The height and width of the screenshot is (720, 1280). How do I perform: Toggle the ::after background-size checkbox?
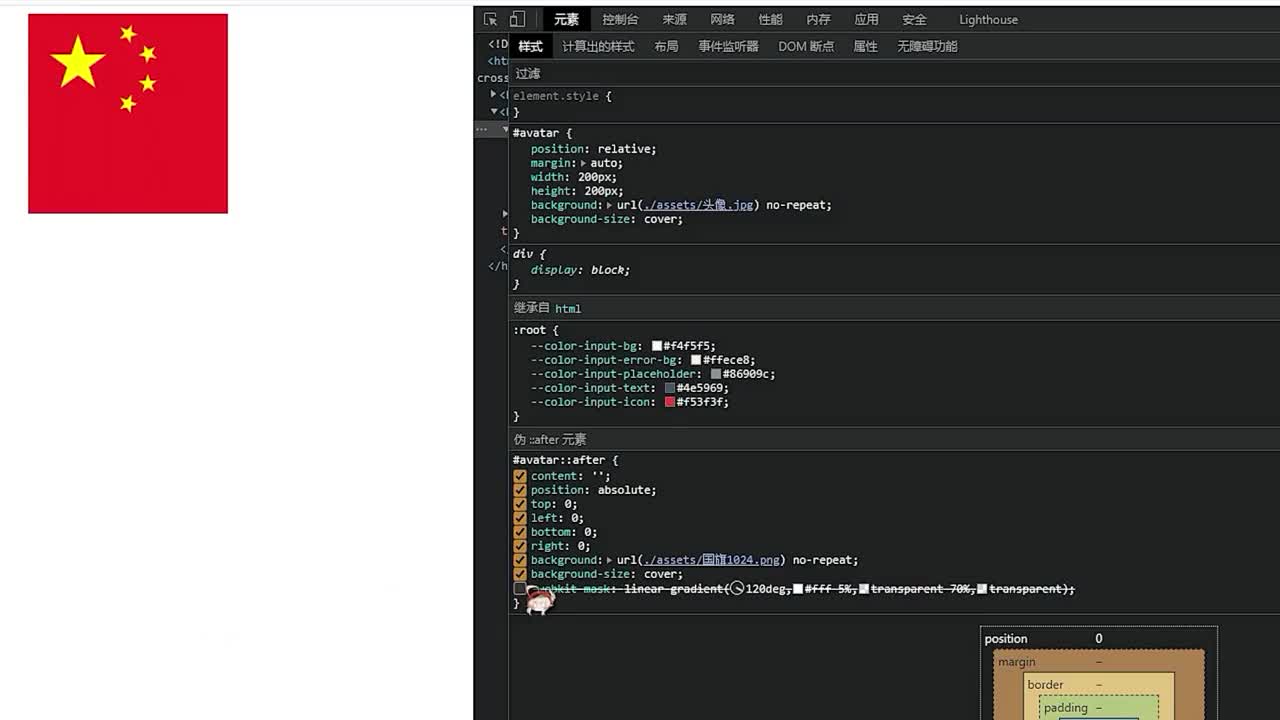520,574
